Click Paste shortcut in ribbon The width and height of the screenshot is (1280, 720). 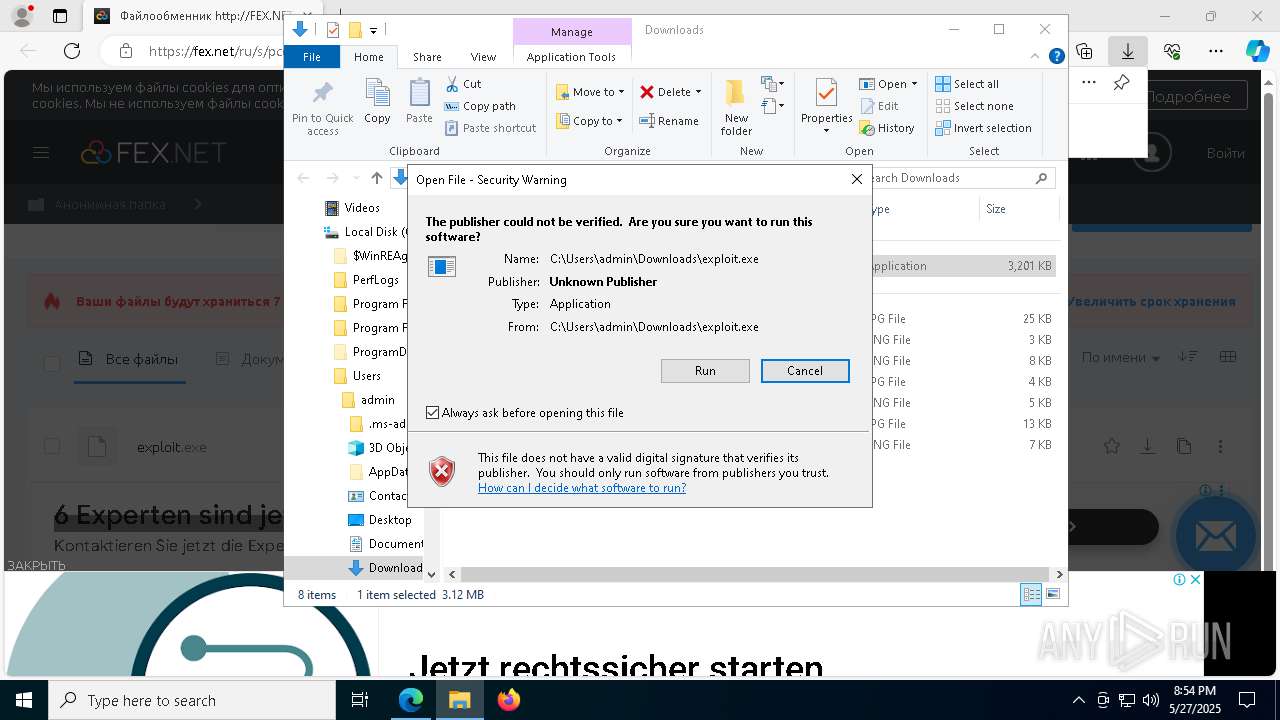click(x=491, y=128)
